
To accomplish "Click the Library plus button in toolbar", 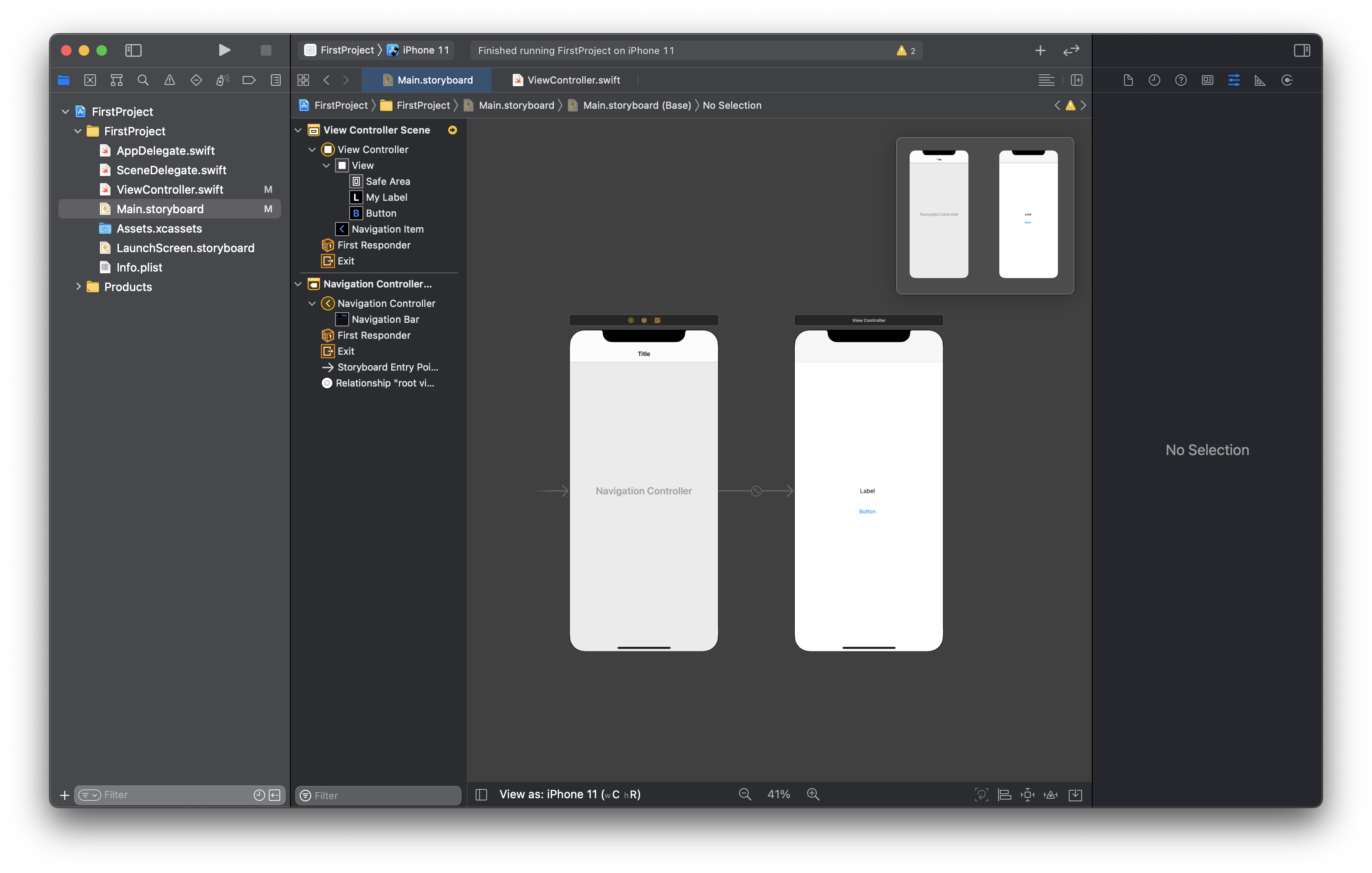I will [x=1040, y=50].
